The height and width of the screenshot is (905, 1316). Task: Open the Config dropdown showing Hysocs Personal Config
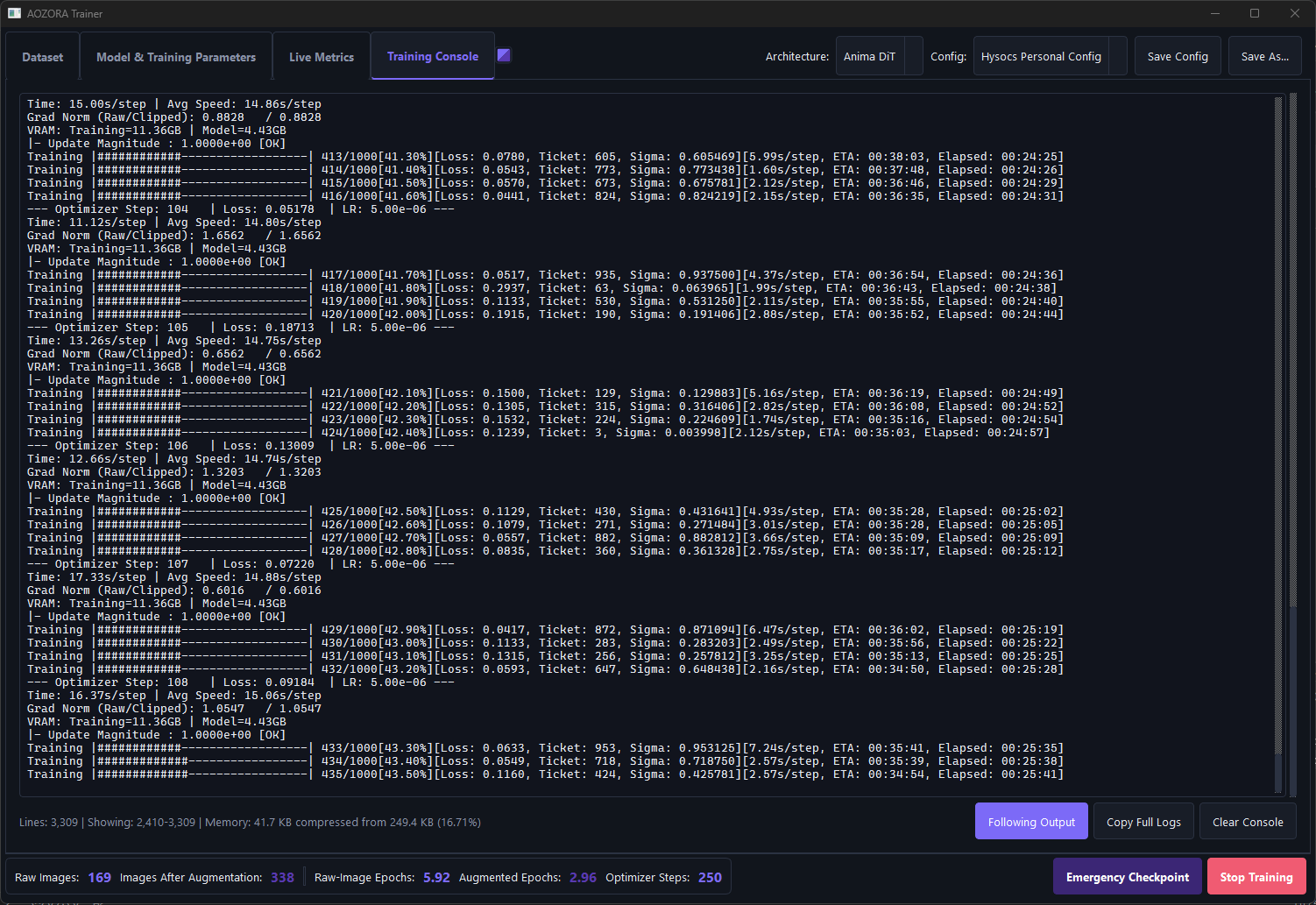coord(1050,56)
